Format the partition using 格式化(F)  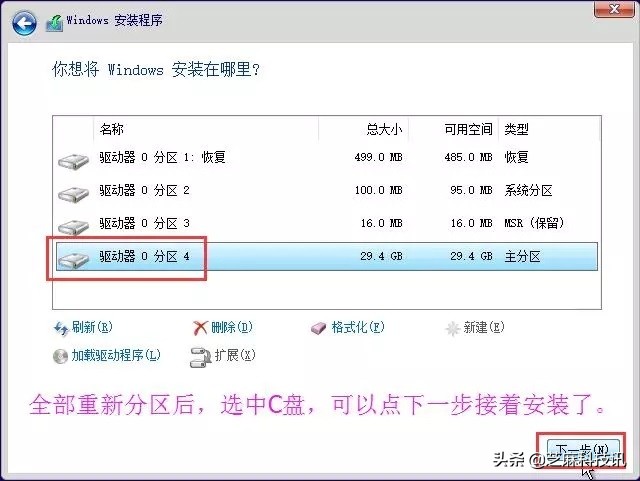(348, 327)
